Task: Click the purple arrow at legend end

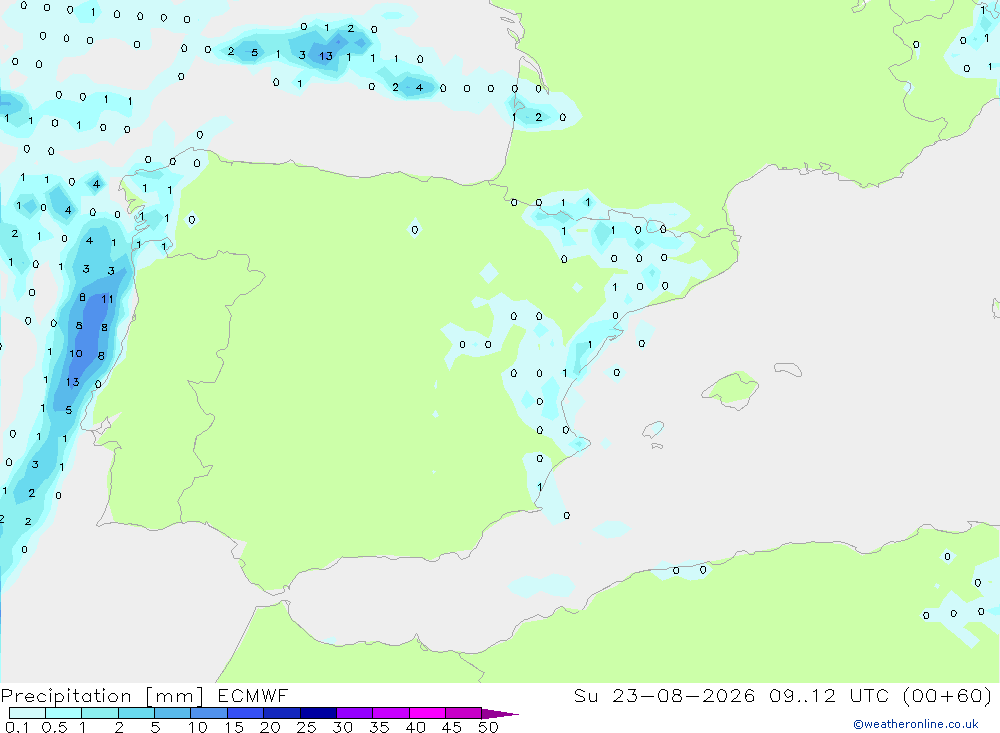Action: pos(499,713)
